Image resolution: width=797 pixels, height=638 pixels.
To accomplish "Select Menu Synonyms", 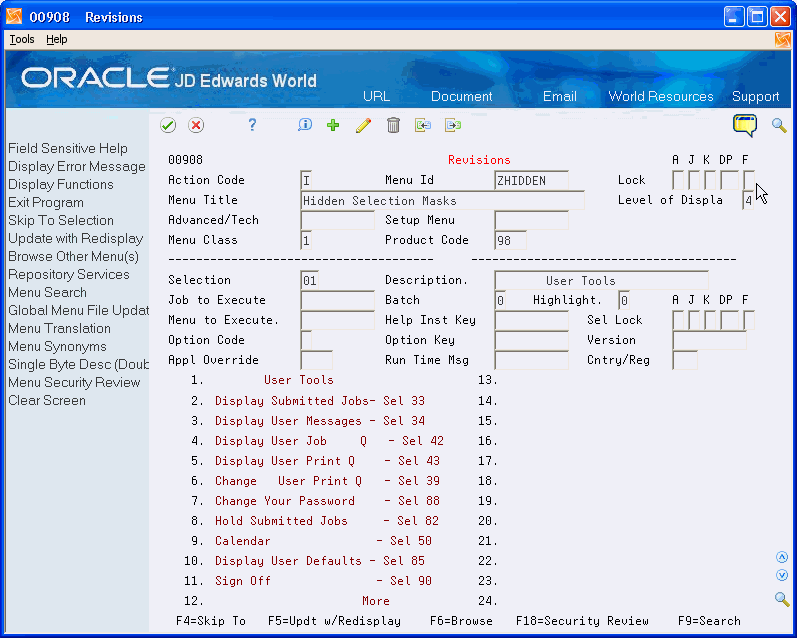I will click(x=57, y=347).
